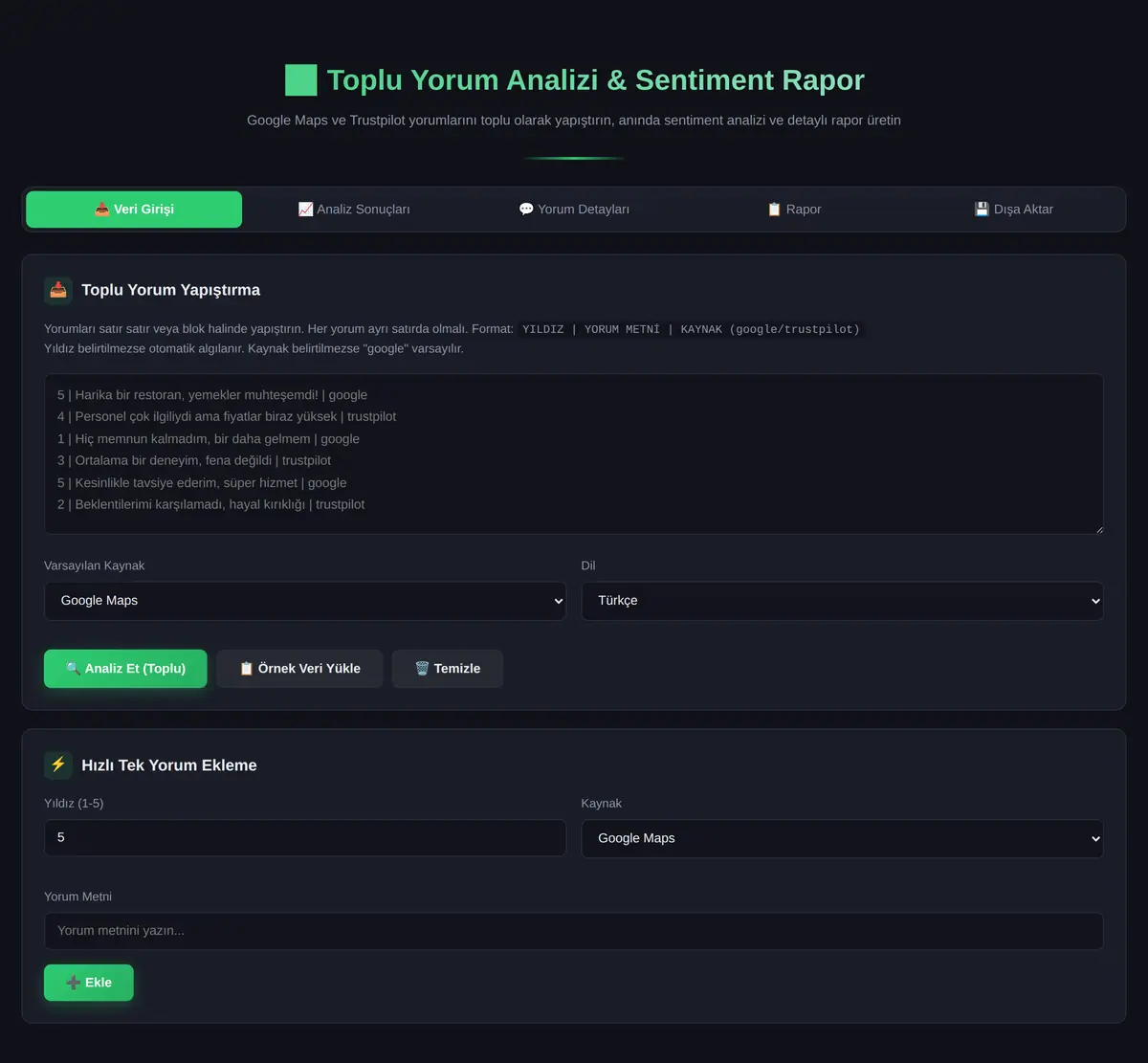Switch to the Veri Girişi tab

[x=134, y=210]
